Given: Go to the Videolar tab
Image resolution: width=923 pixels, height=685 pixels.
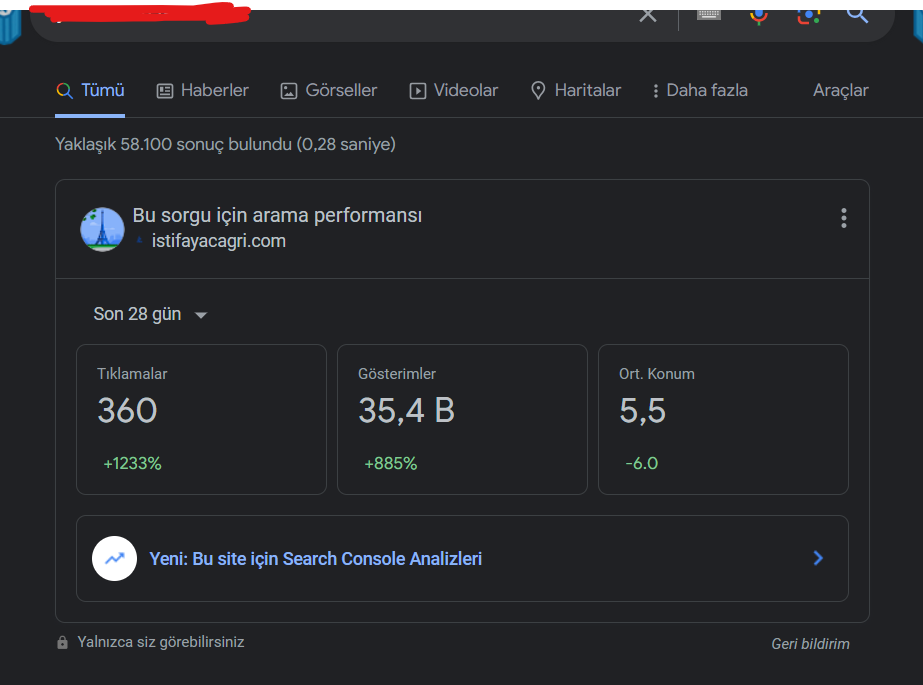Looking at the screenshot, I should tap(453, 91).
